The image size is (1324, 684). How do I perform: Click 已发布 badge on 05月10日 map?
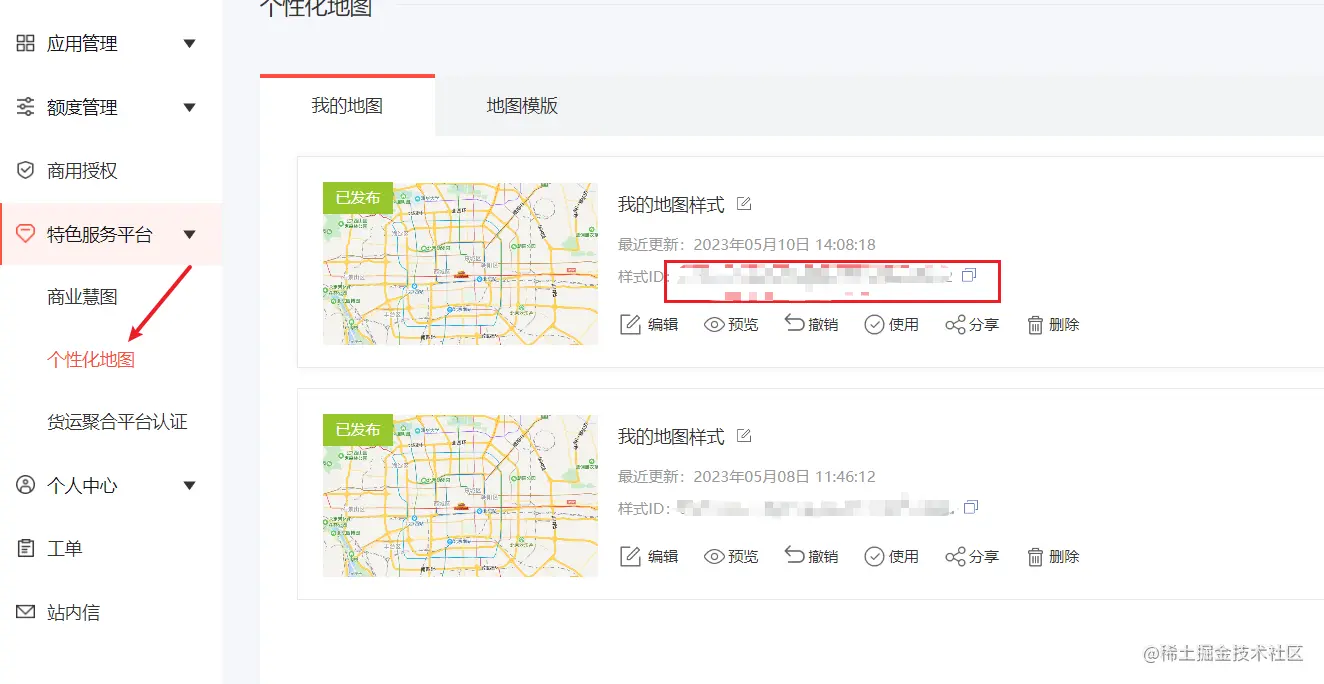[358, 198]
